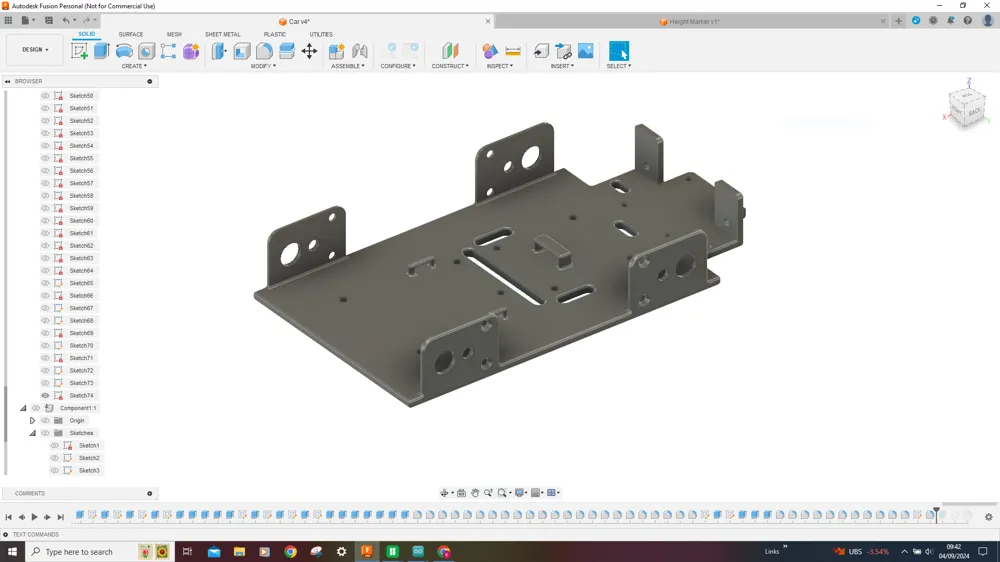Select the Shell tool in Modify
This screenshot has height=562, width=1000.
[x=242, y=51]
